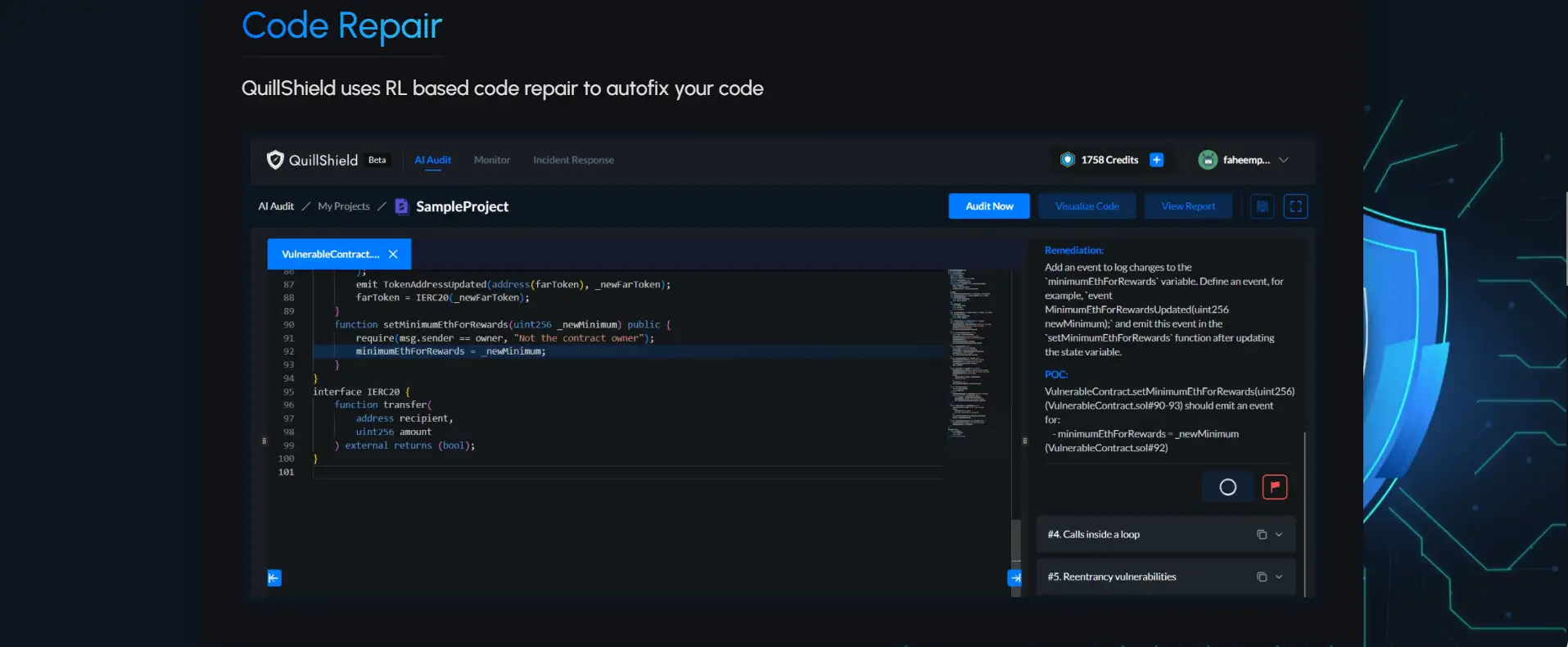The width and height of the screenshot is (1568, 647).
Task: Click the save file icon button
Action: (1262, 206)
